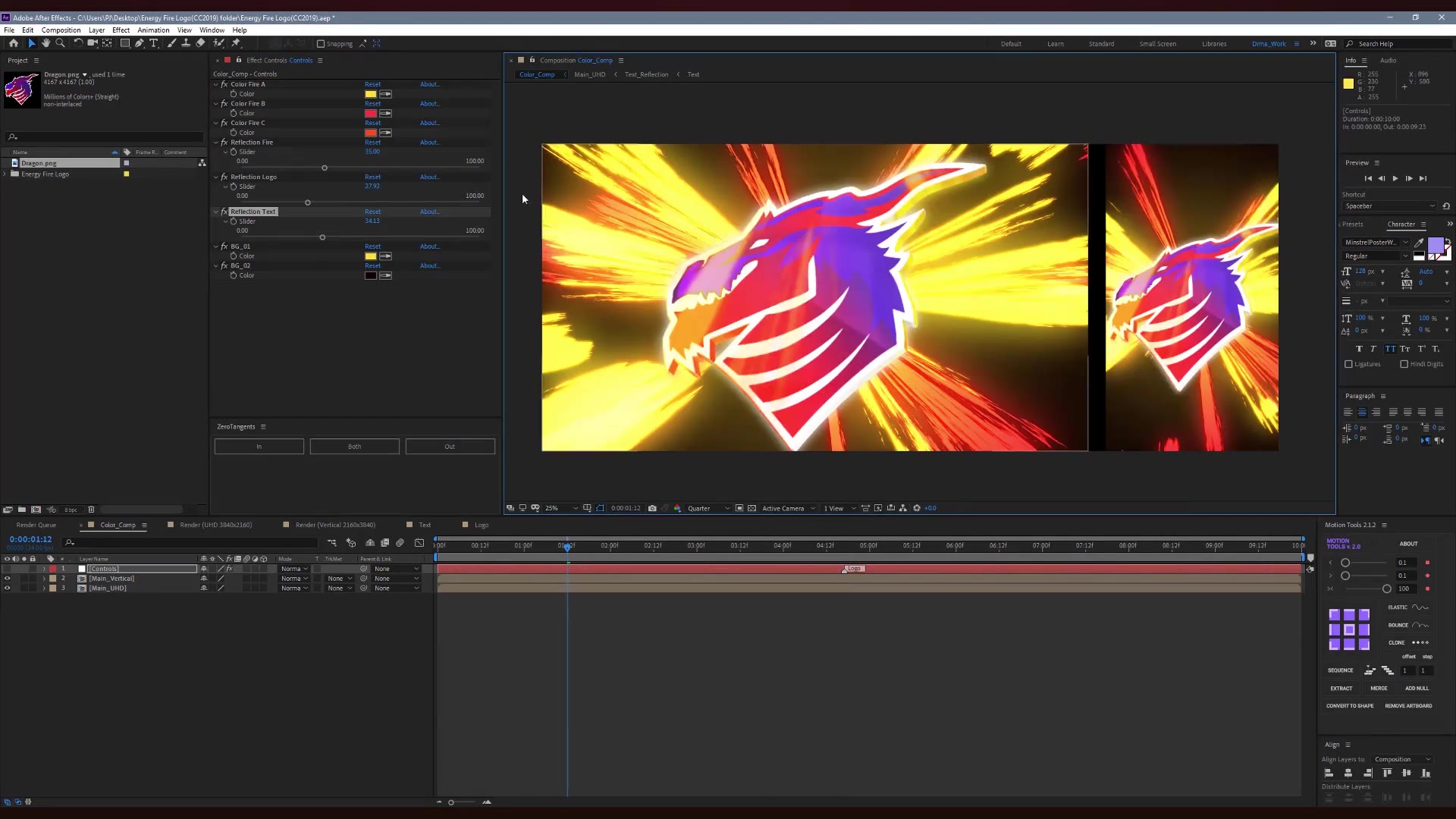This screenshot has width=1456, height=819.
Task: Open the MinstrelPosterW font family dropdown
Action: tap(1376, 243)
